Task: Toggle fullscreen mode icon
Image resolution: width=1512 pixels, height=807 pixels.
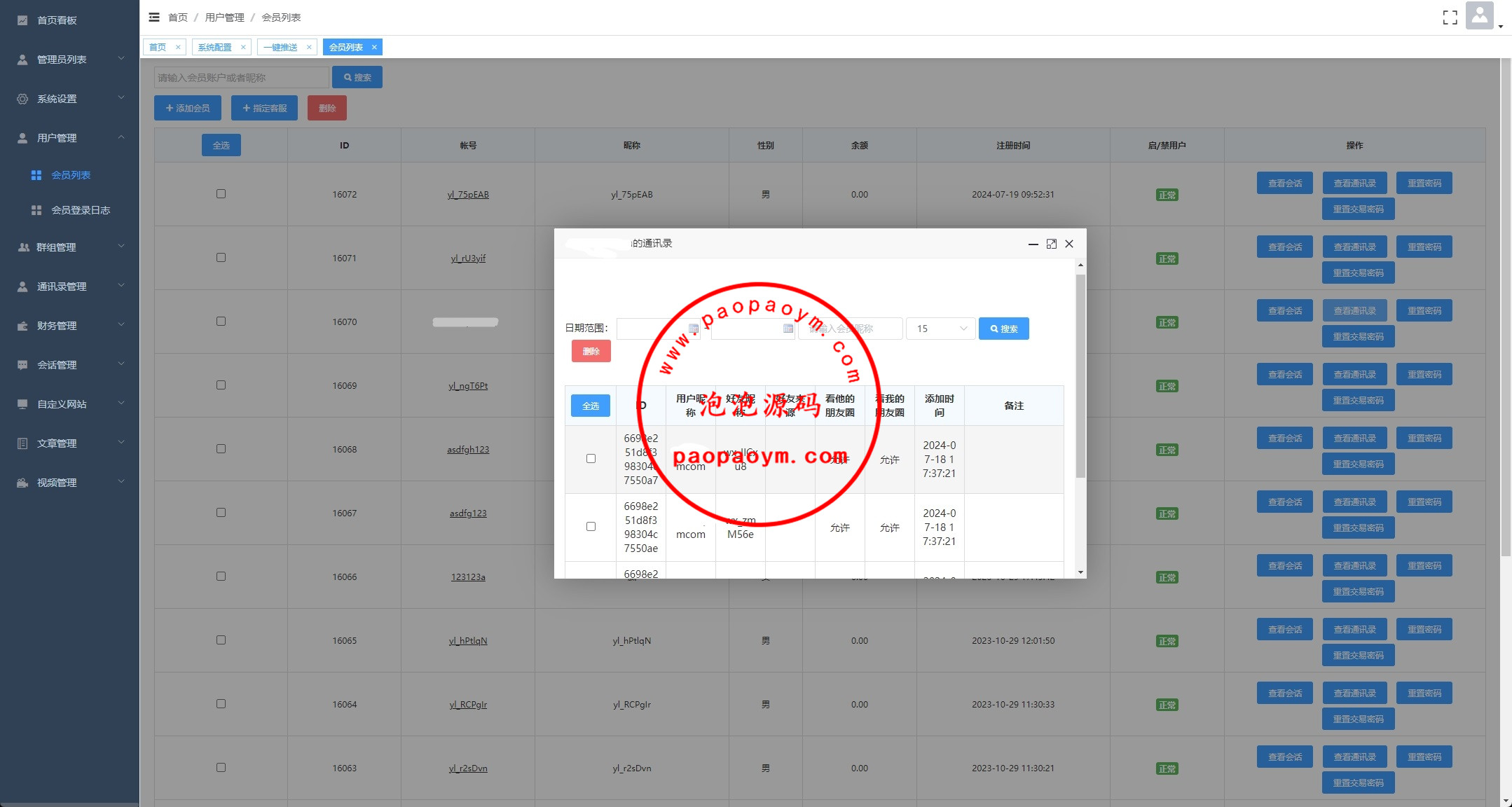Action: pos(1450,18)
